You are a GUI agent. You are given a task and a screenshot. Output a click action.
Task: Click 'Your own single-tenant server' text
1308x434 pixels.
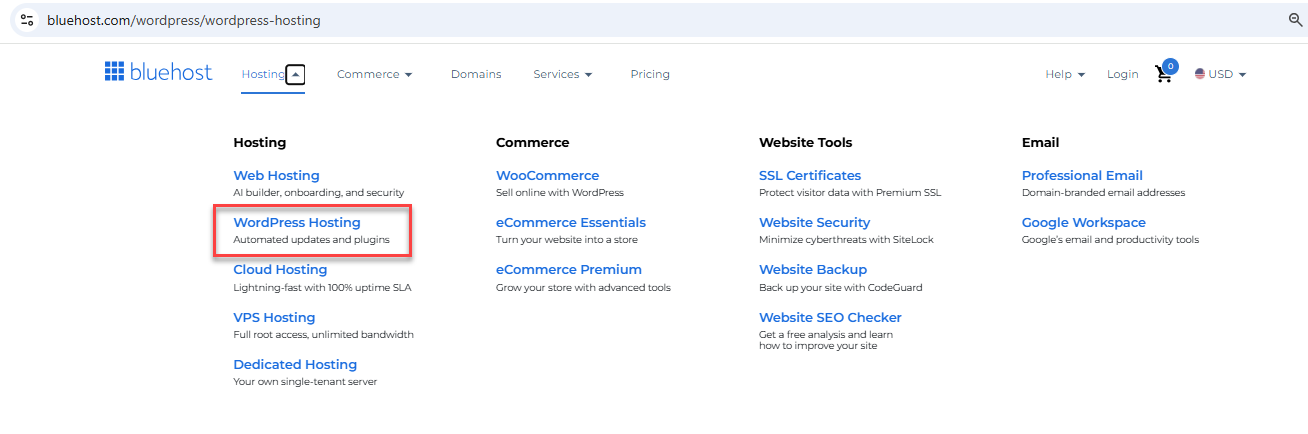point(305,381)
